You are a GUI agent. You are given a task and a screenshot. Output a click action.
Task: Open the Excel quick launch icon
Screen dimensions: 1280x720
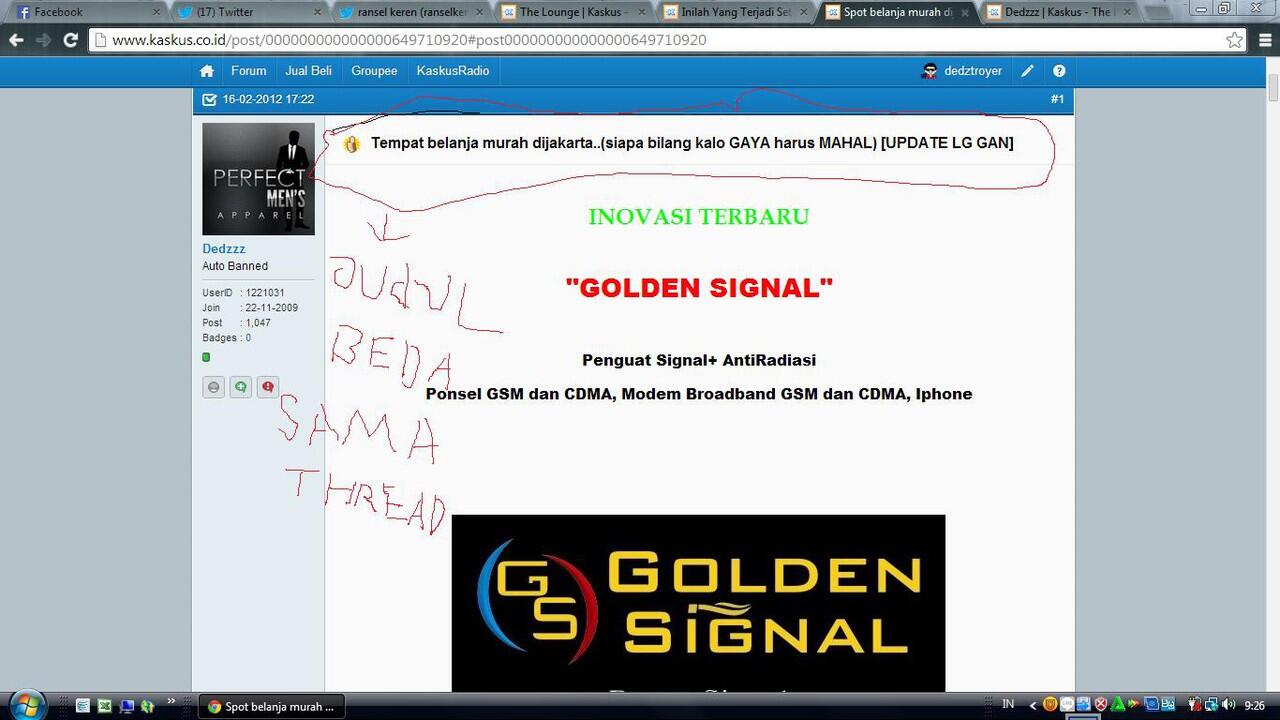click(x=105, y=706)
